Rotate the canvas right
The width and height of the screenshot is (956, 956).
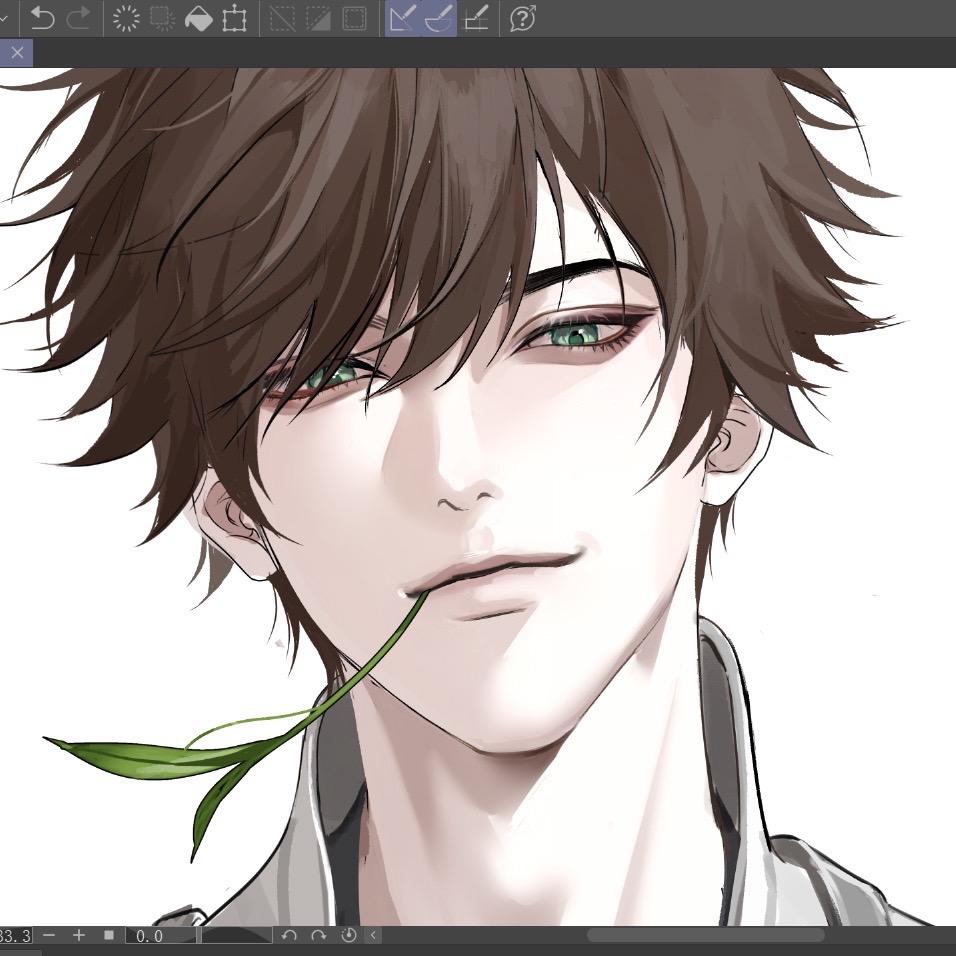(318, 935)
